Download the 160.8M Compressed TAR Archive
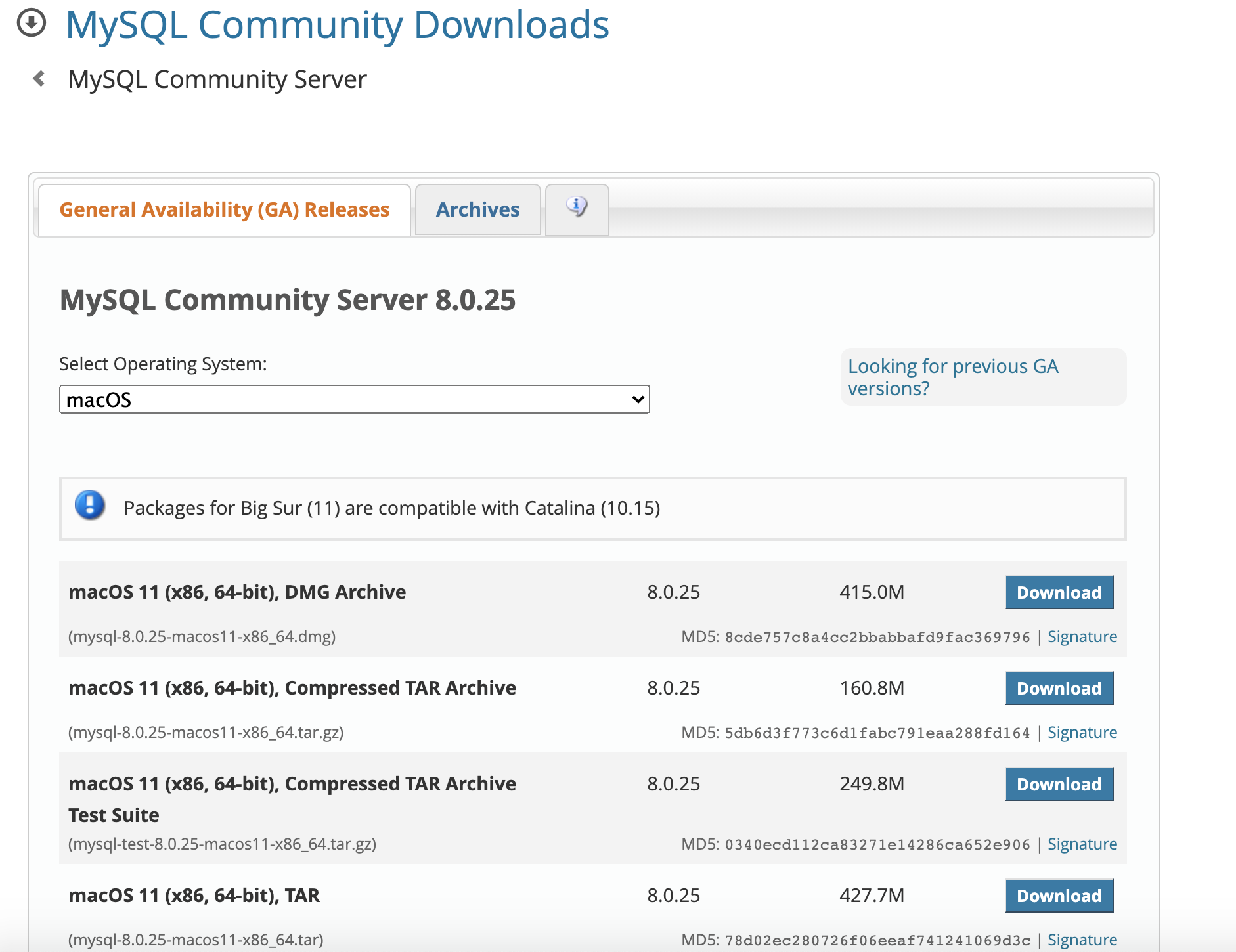This screenshot has width=1236, height=952. (x=1059, y=688)
